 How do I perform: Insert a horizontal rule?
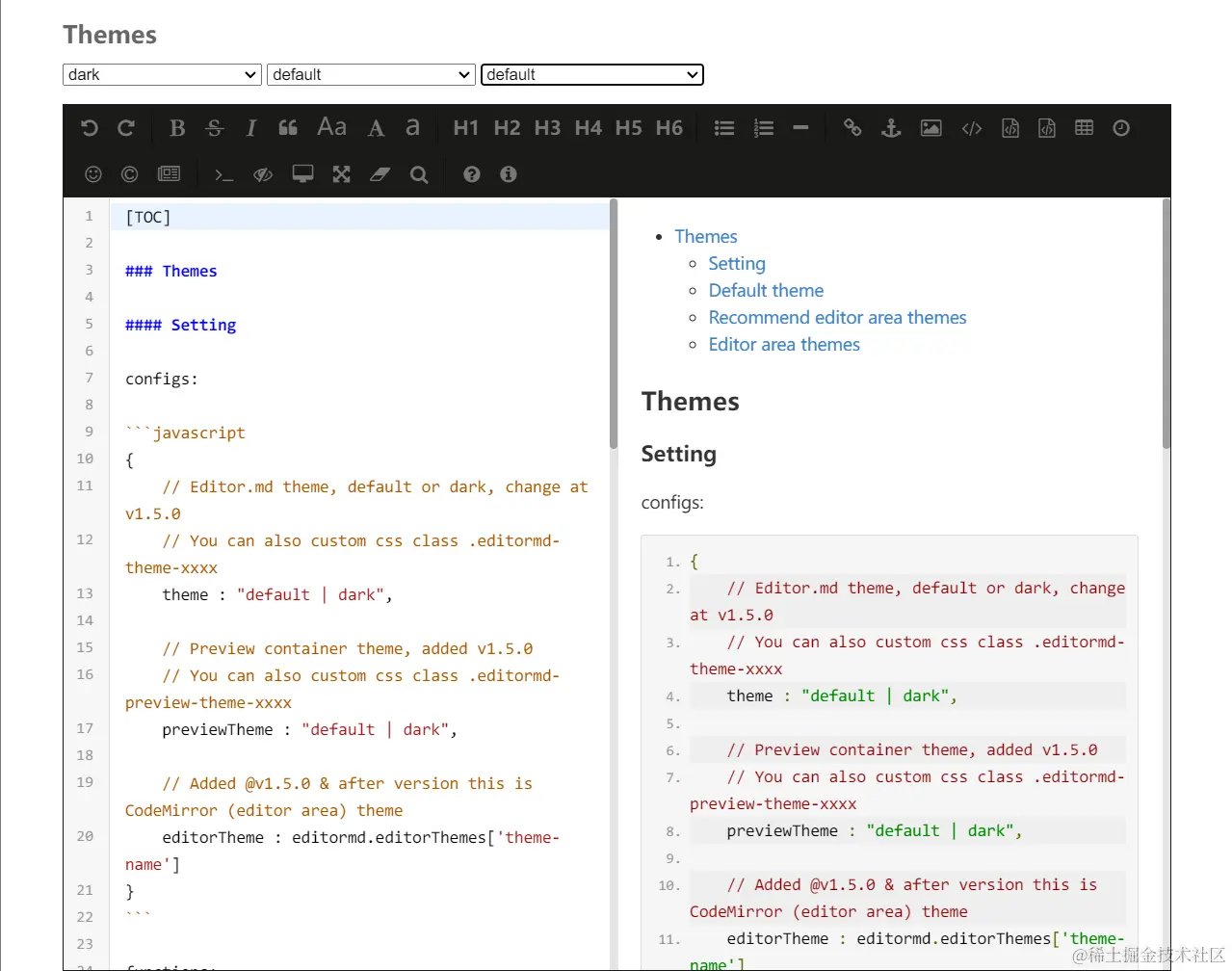800,128
